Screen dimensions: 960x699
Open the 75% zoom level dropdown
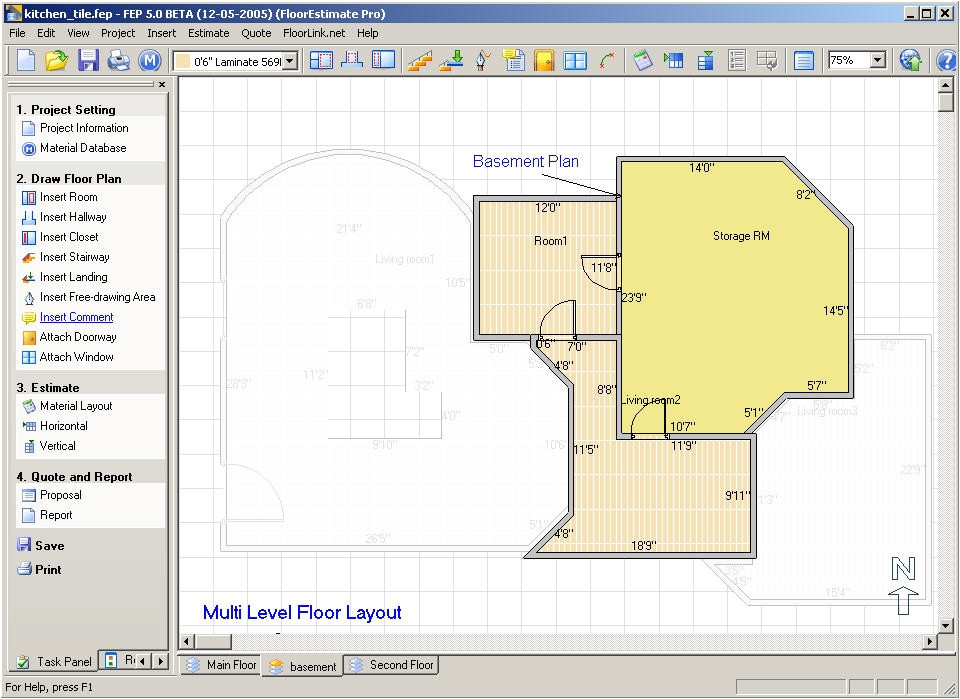click(876, 61)
